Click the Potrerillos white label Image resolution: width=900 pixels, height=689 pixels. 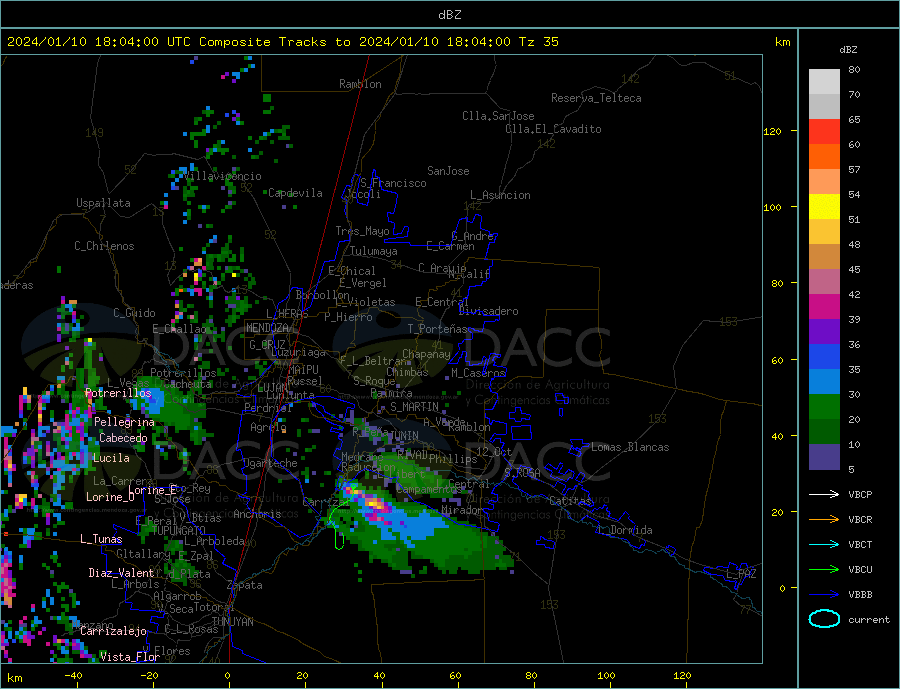pyautogui.click(x=118, y=393)
